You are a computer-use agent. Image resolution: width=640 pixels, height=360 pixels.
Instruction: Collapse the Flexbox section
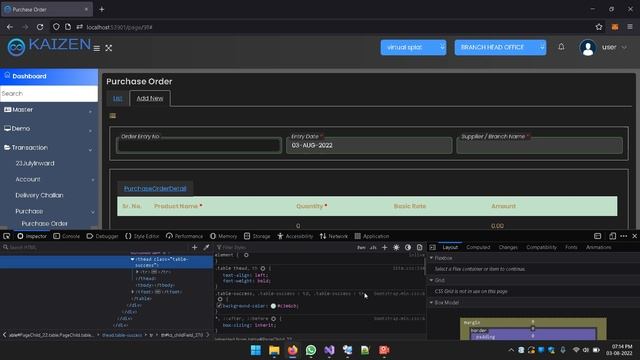coord(431,258)
